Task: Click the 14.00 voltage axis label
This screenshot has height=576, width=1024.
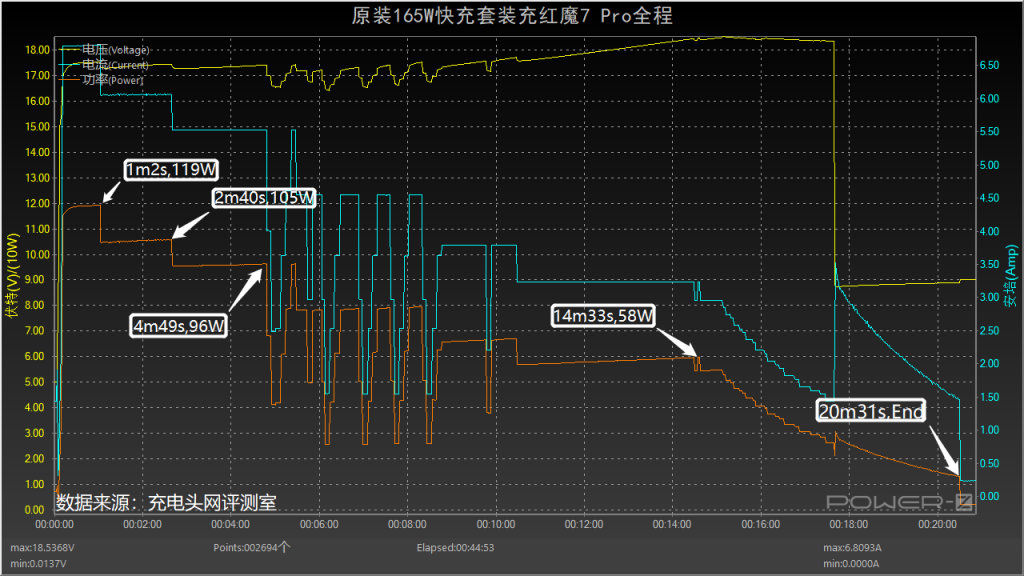Action: click(x=37, y=152)
